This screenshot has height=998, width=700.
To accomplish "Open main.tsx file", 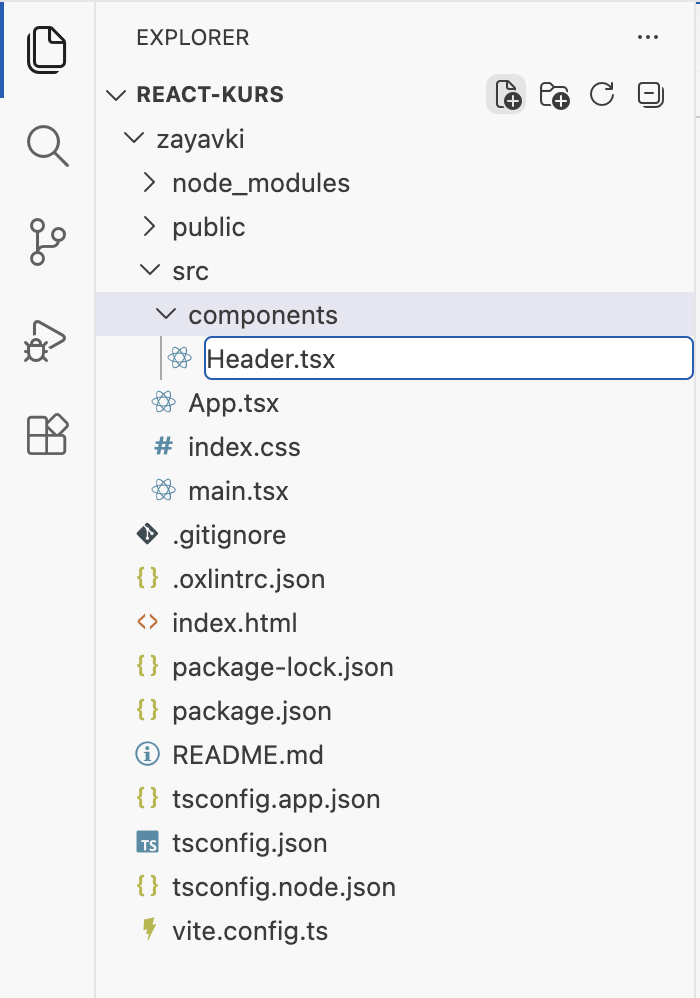I will [239, 491].
